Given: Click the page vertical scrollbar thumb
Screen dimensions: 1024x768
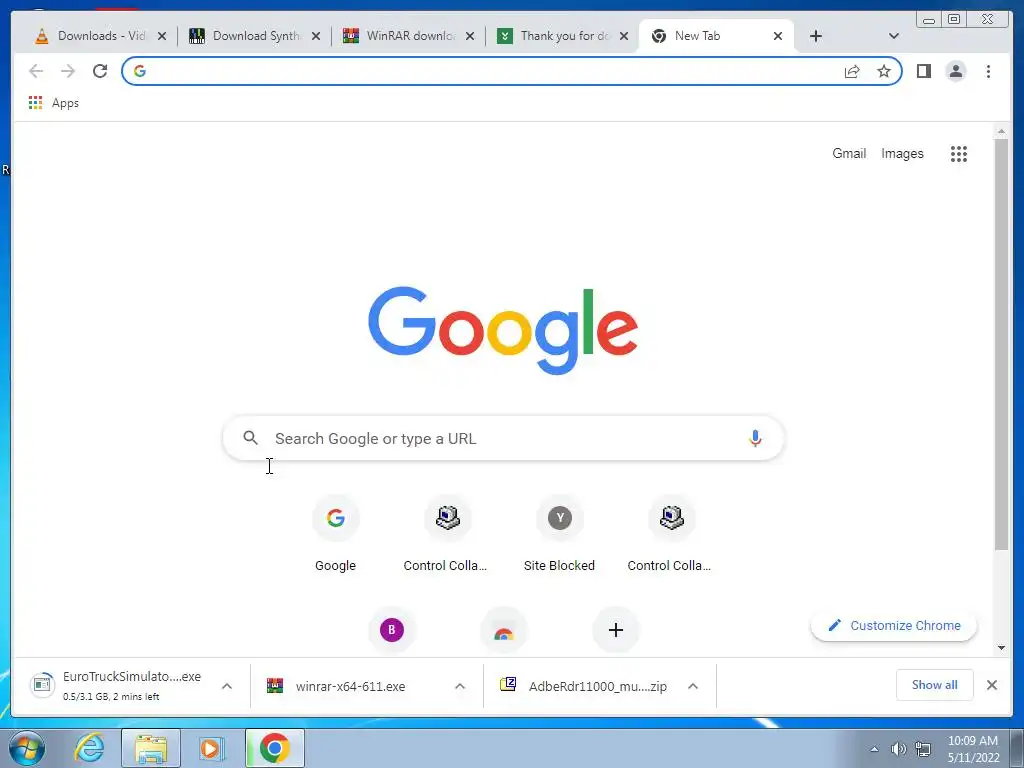Looking at the screenshot, I should tap(1001, 345).
